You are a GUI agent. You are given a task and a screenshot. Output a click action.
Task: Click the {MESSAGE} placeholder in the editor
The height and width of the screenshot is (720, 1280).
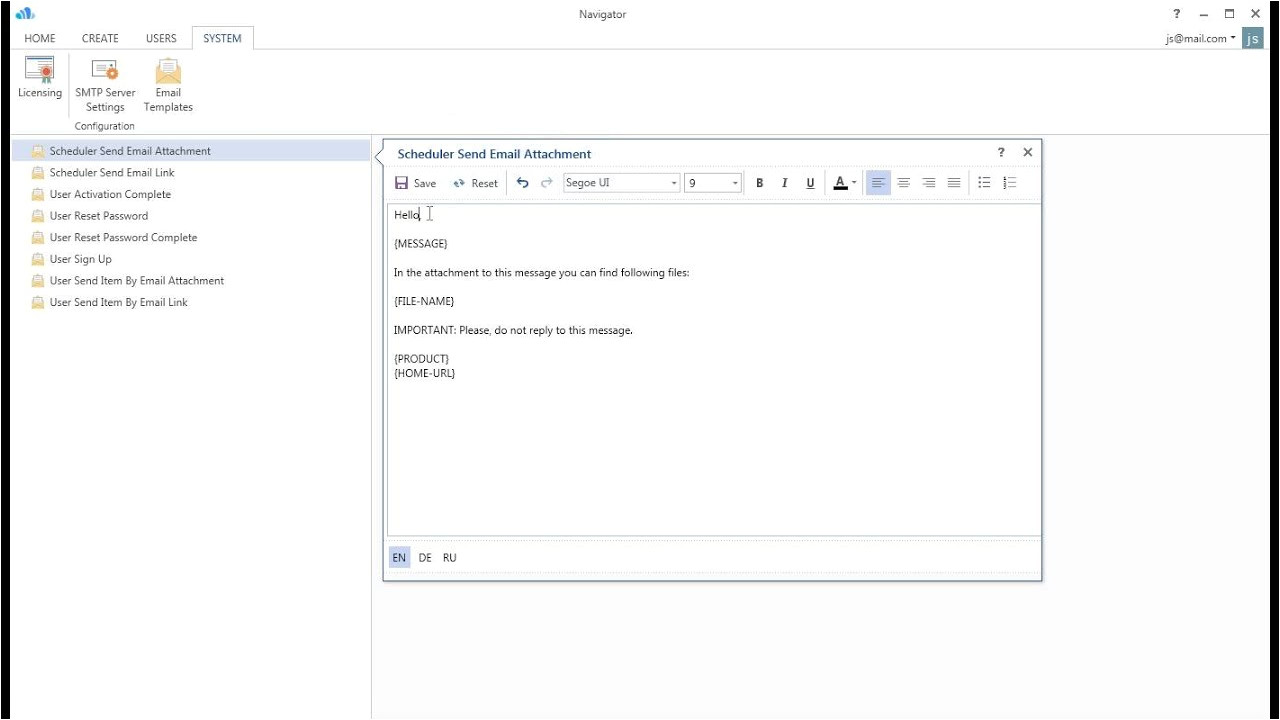point(421,243)
